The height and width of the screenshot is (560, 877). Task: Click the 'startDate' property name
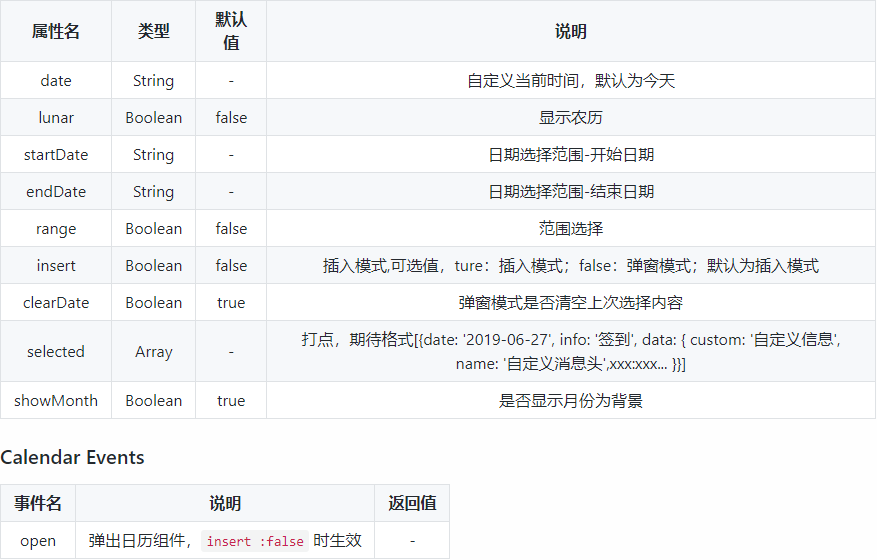[56, 154]
